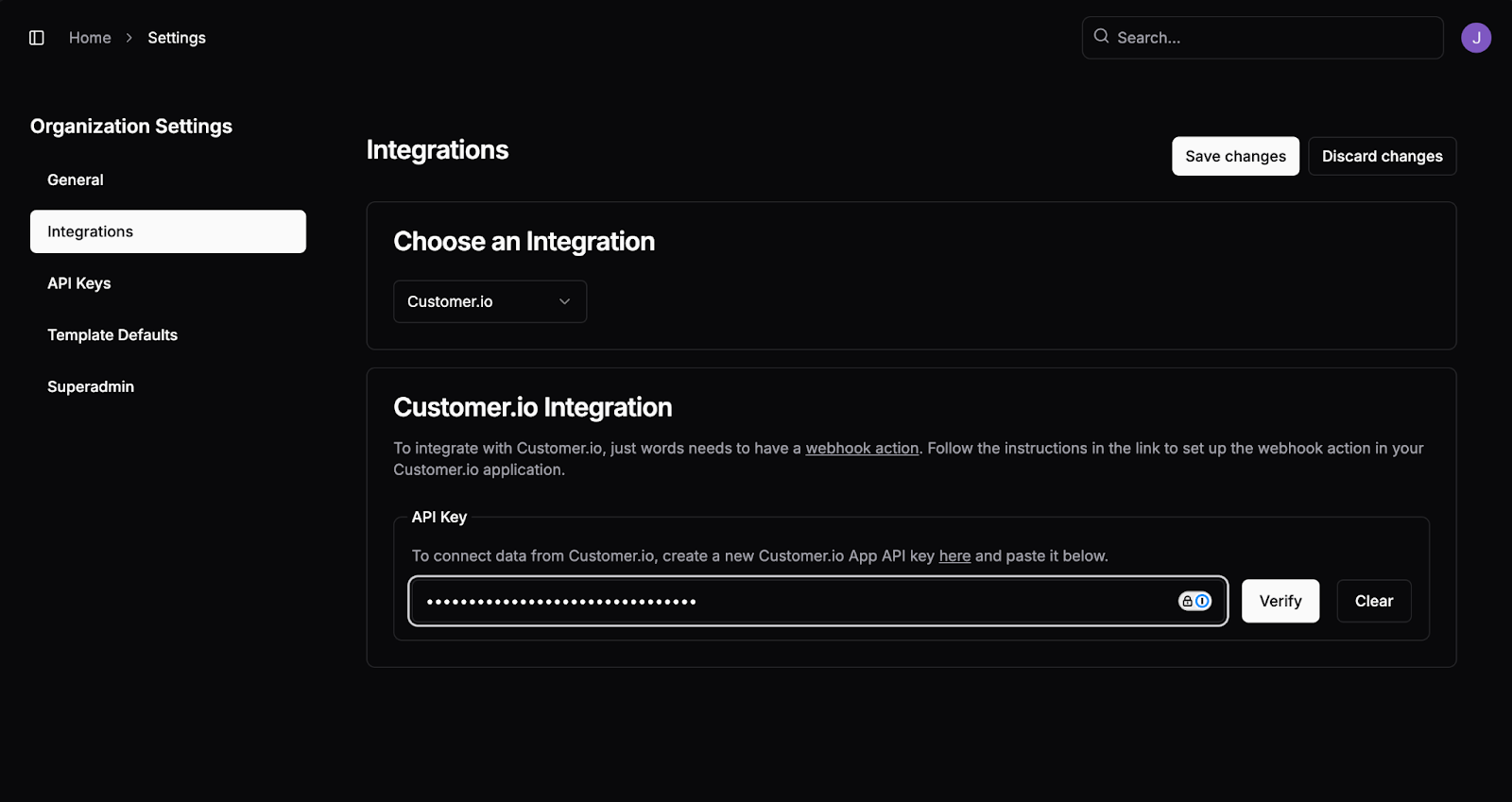Select Integrations in the settings sidebar
The image size is (1512, 802).
[167, 231]
